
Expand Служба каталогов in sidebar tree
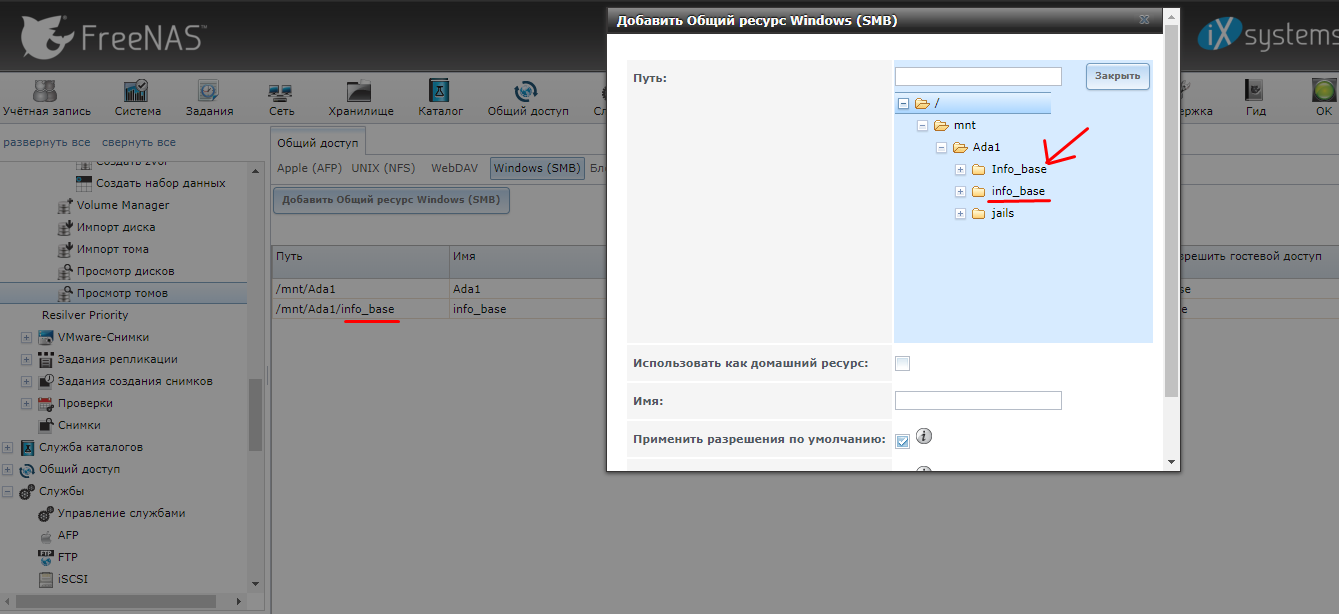pyautogui.click(x=8, y=447)
